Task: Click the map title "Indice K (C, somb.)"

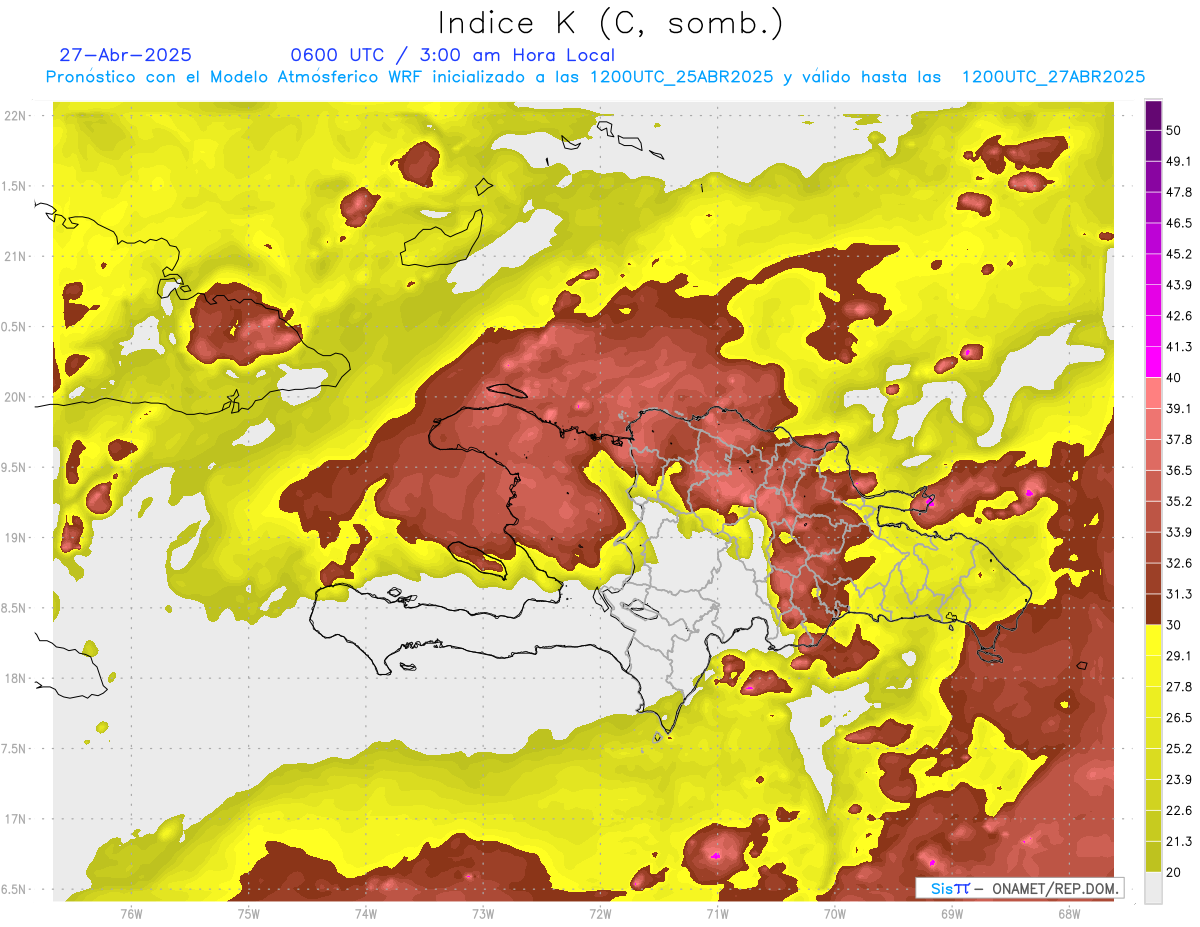Action: [610, 23]
